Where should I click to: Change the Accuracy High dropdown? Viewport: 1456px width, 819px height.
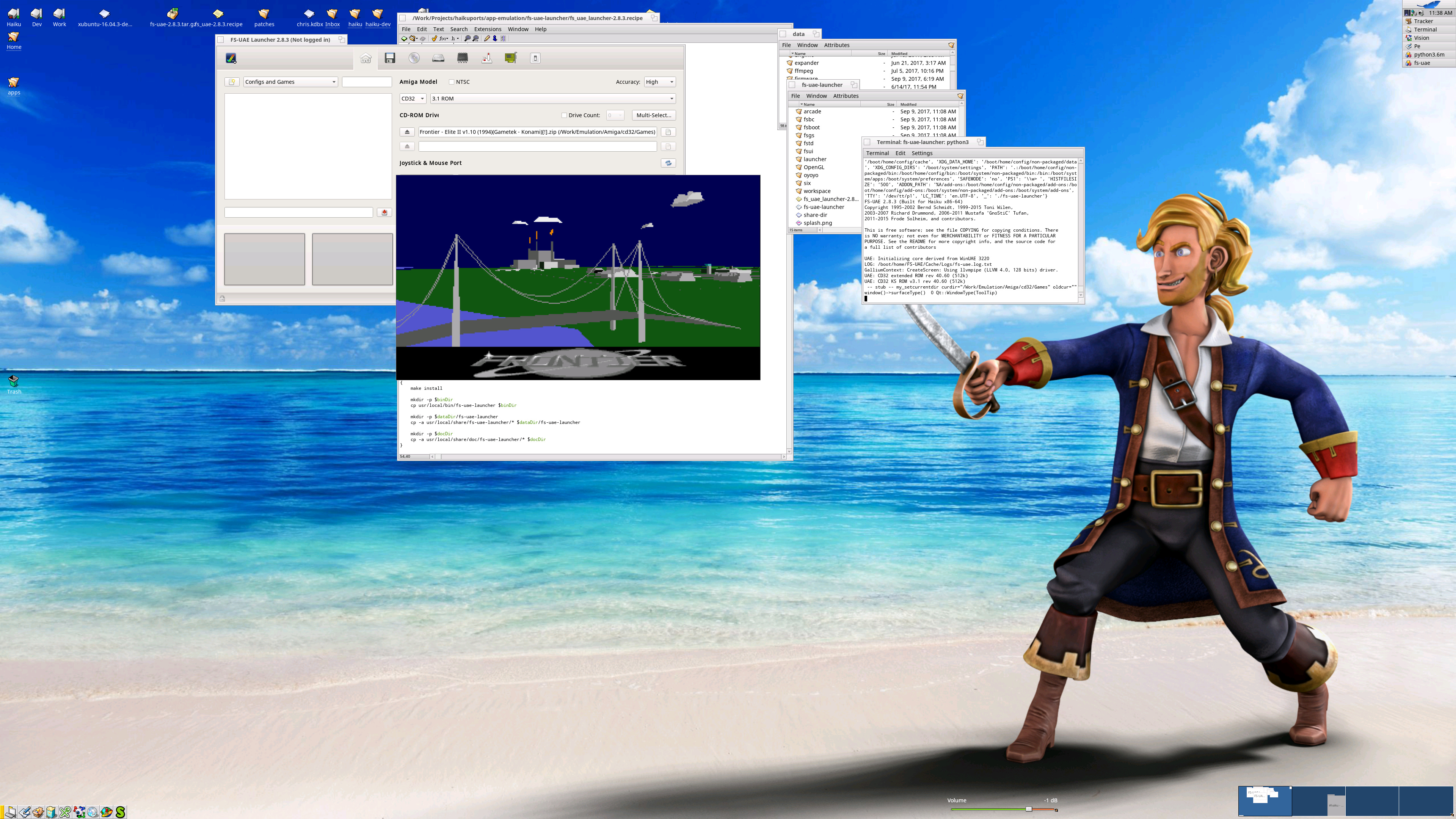point(660,82)
